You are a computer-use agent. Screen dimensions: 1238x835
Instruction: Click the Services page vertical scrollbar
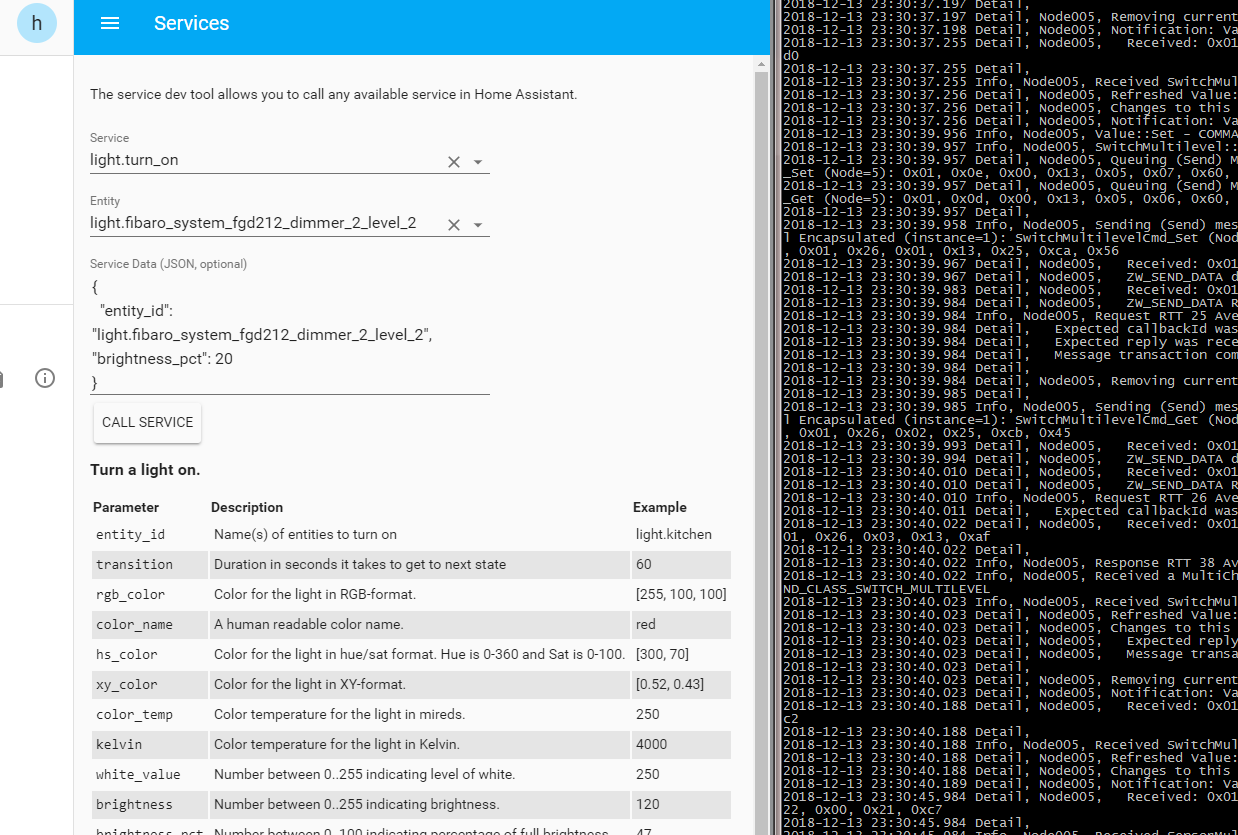[x=762, y=400]
